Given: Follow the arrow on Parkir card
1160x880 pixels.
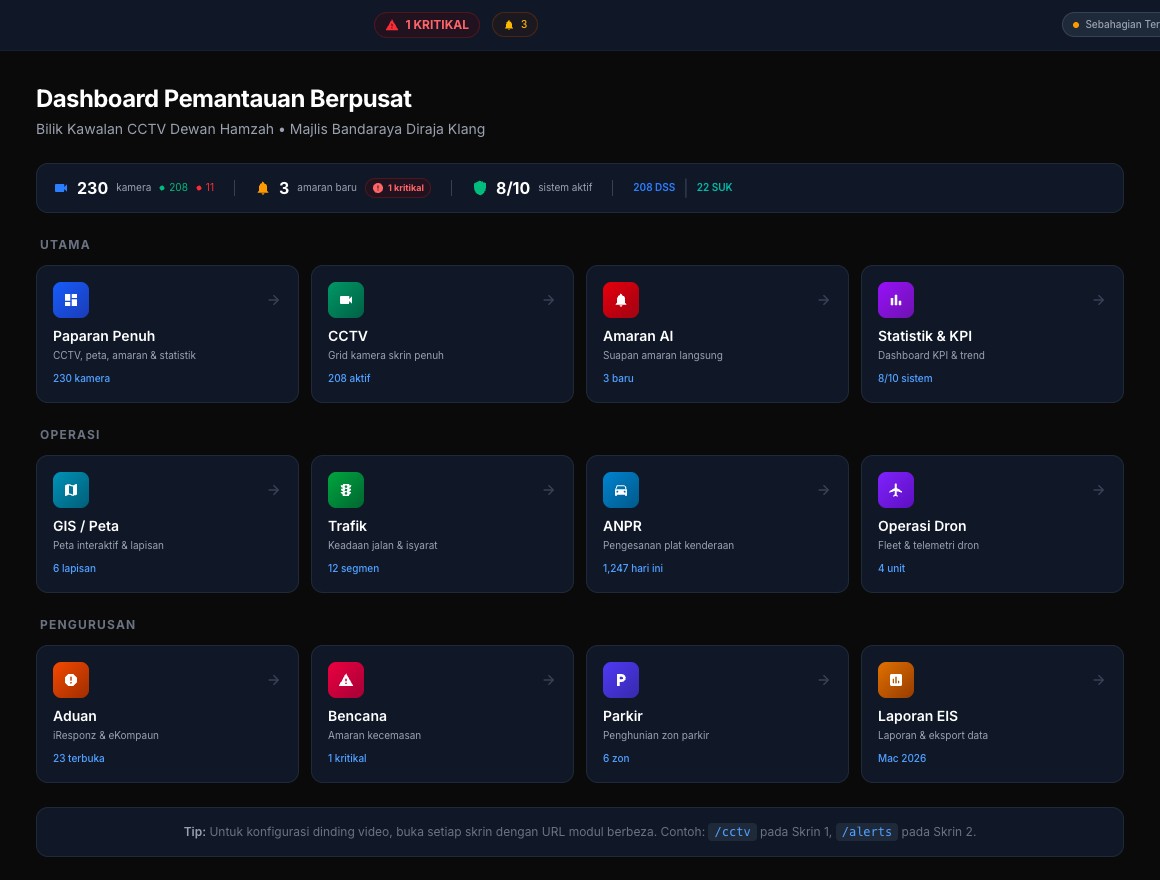Looking at the screenshot, I should point(823,680).
